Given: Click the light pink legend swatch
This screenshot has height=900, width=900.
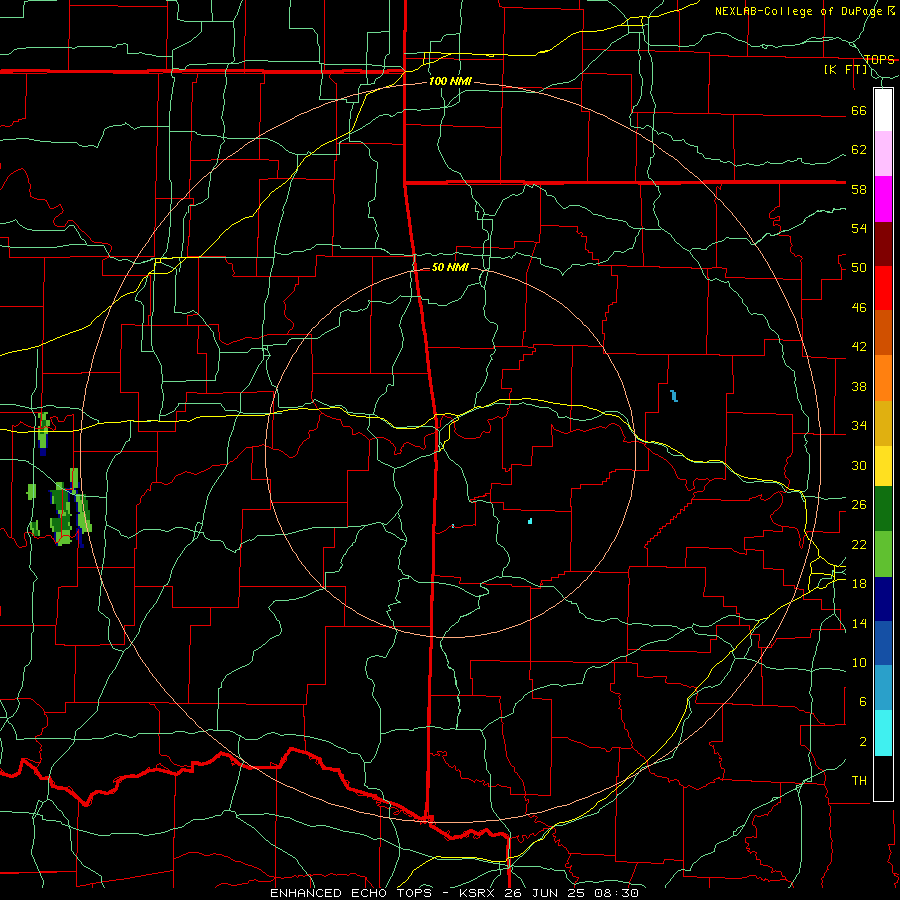Looking at the screenshot, I should tap(883, 154).
